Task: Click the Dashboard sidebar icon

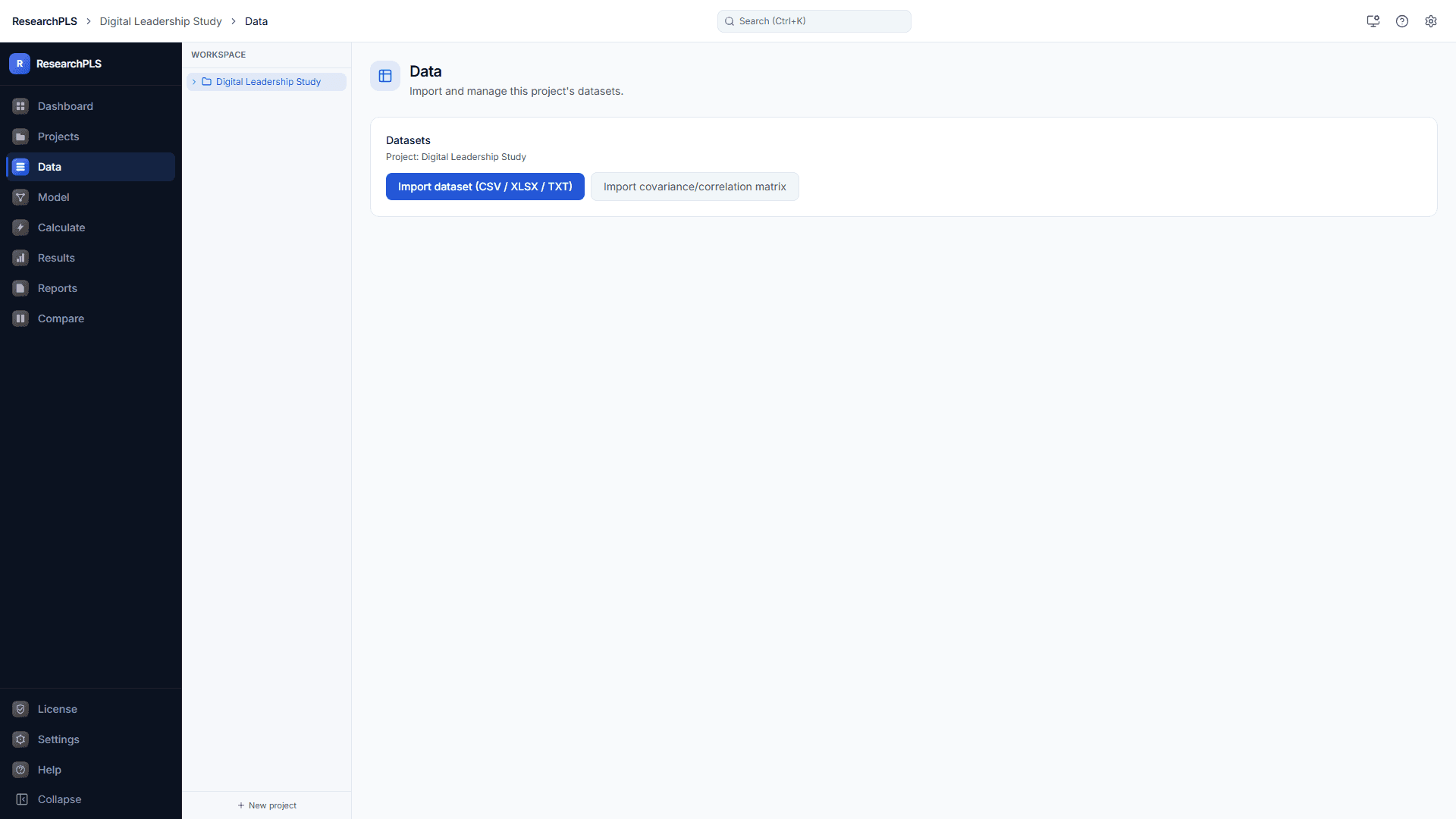Action: (20, 106)
